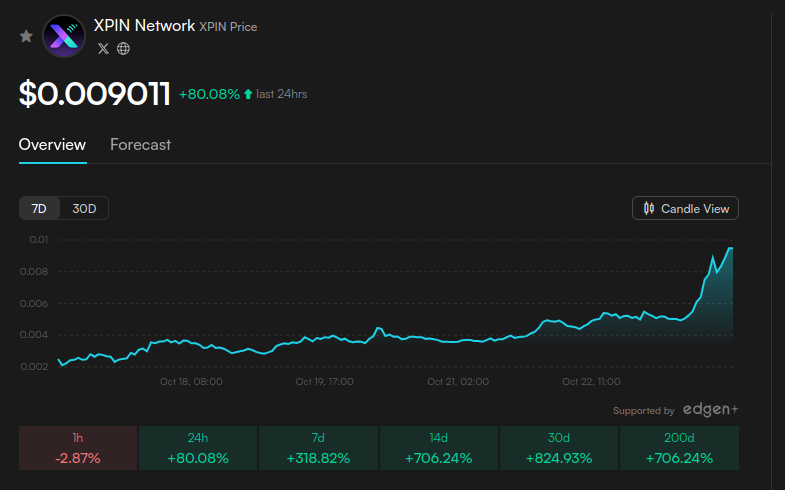Click the Oct 22, 11:00 axis label
The width and height of the screenshot is (785, 490).
pyautogui.click(x=591, y=381)
